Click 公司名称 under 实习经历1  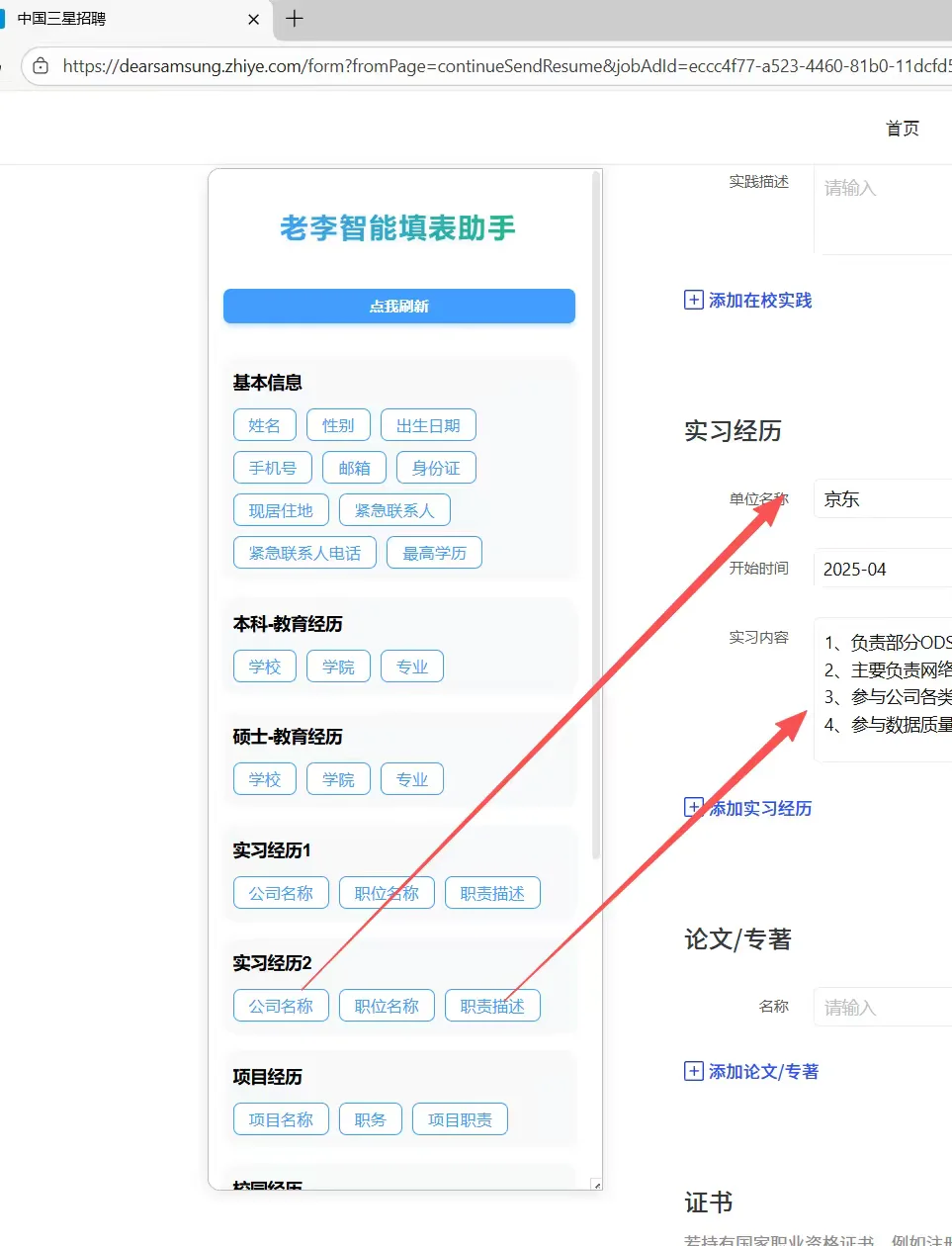(x=281, y=893)
